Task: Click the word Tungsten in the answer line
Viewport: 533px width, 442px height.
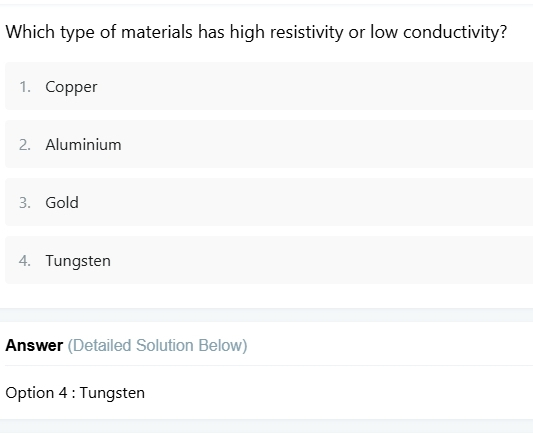Action: 113,393
